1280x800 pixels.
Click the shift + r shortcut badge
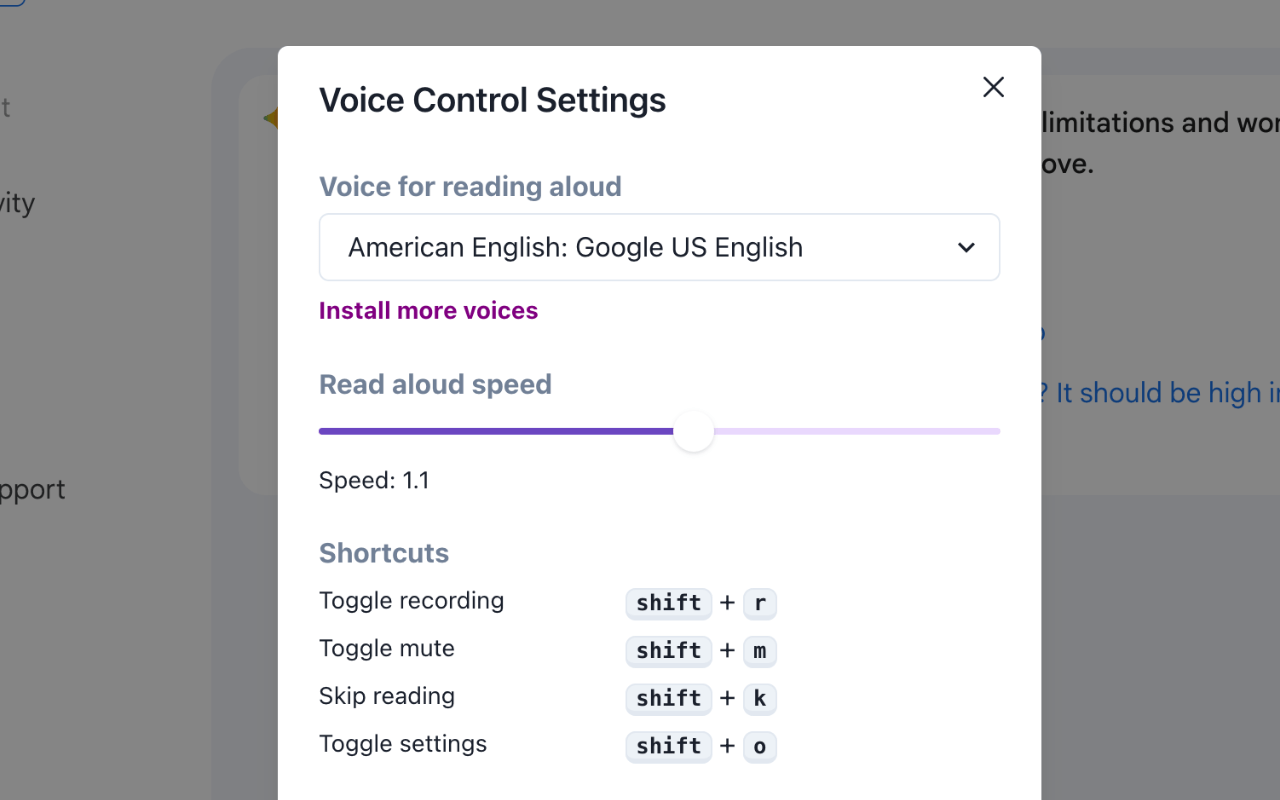(701, 603)
